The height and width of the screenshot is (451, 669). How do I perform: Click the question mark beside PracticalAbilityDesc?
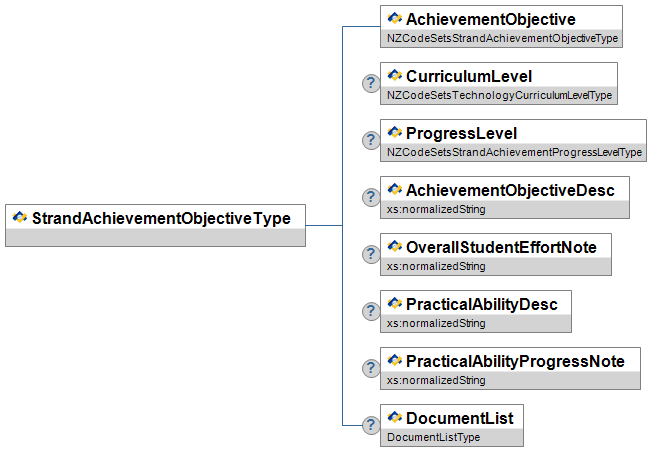370,312
